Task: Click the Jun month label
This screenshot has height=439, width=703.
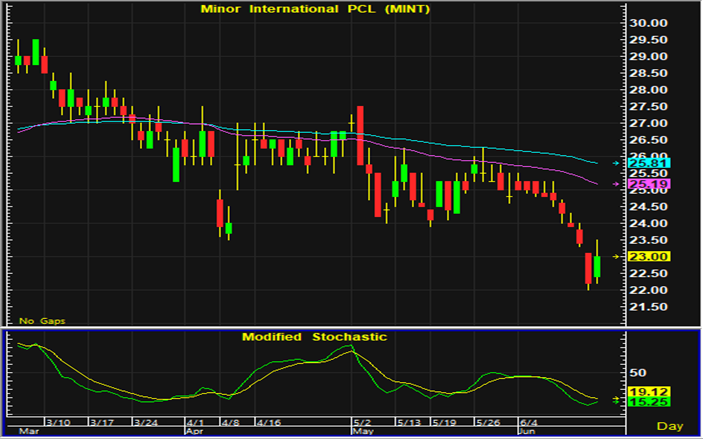Action: pyautogui.click(x=527, y=431)
